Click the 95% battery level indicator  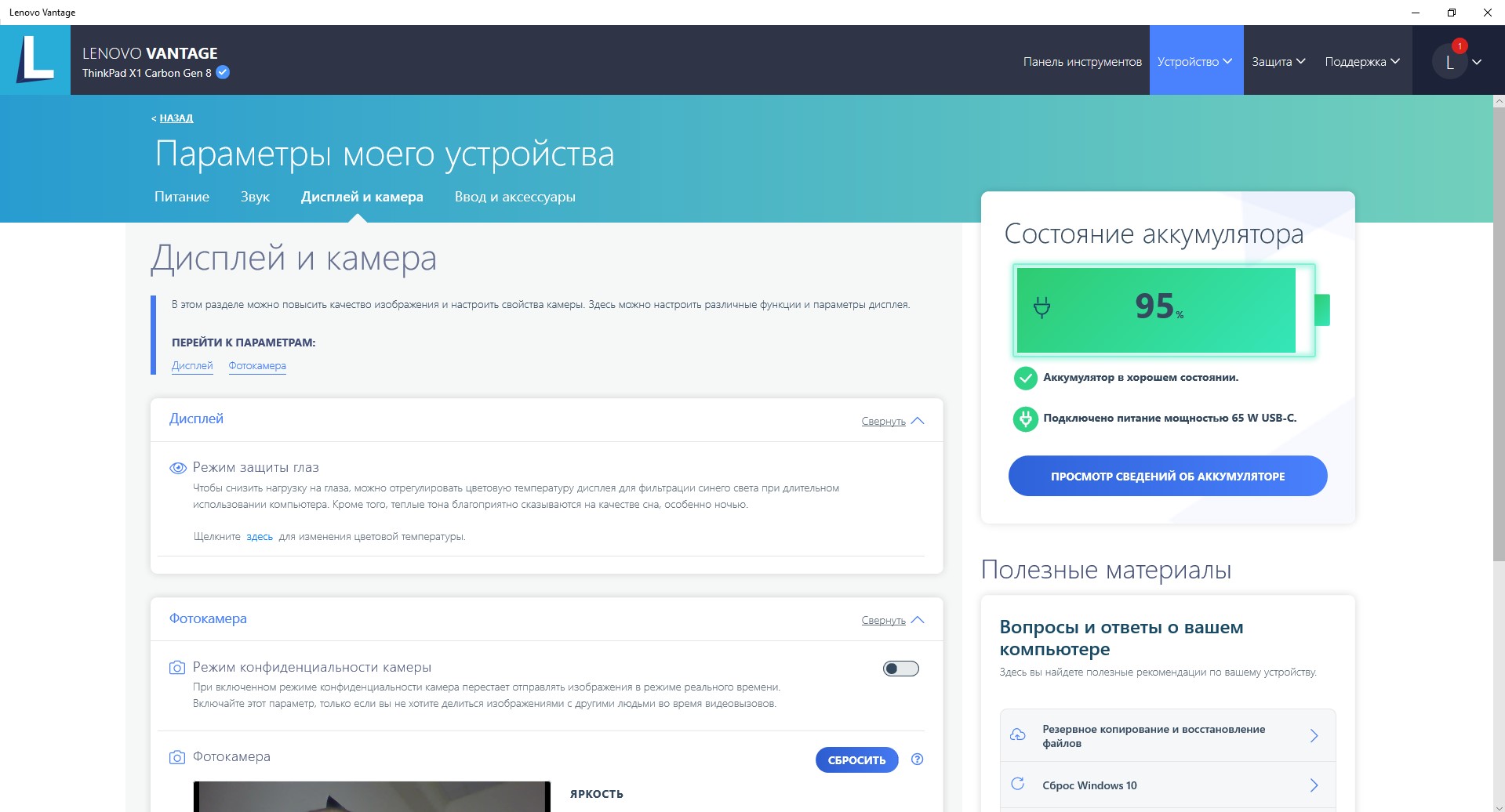point(1159,306)
